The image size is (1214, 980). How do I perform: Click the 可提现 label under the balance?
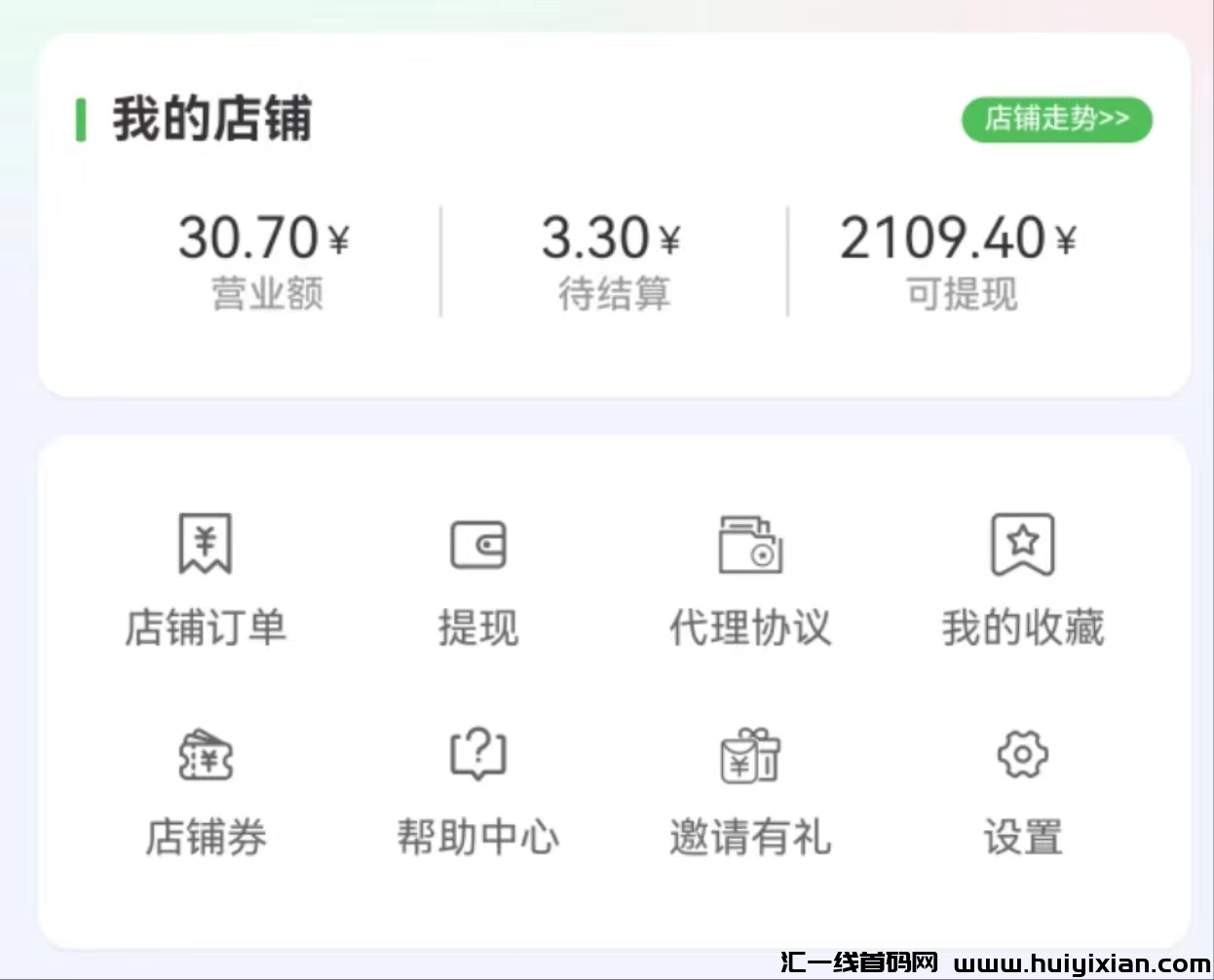coord(962,294)
